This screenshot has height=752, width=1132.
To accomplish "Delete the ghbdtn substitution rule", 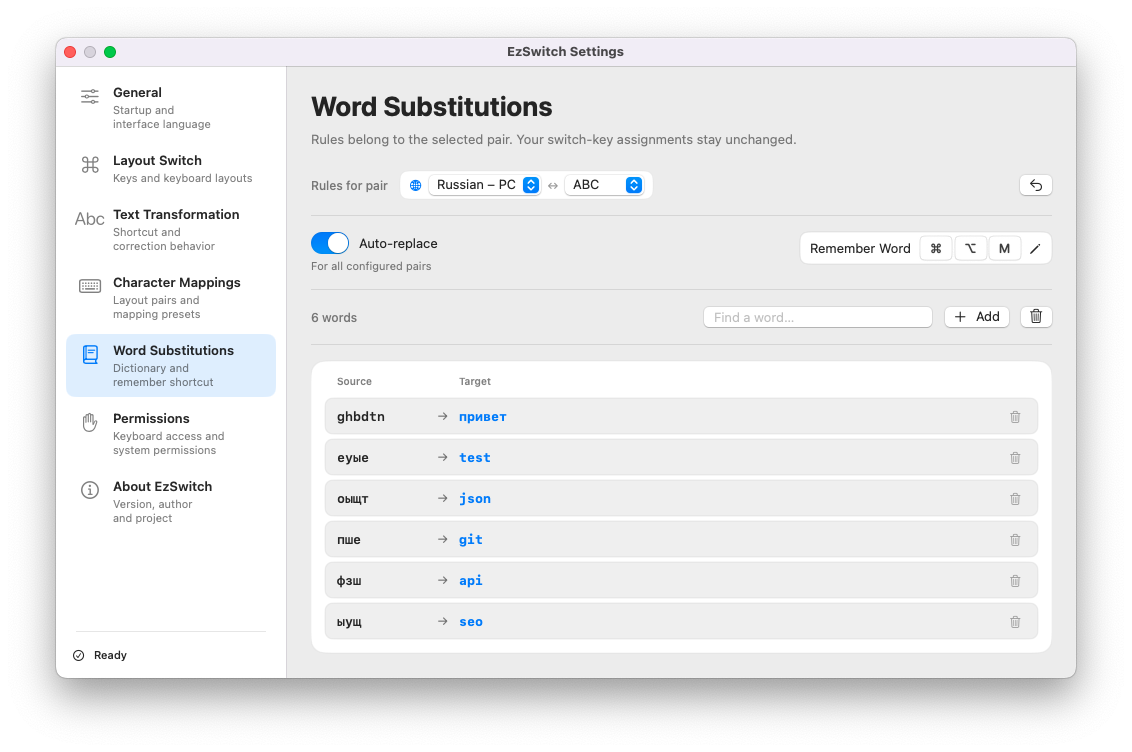I will pos(1015,417).
